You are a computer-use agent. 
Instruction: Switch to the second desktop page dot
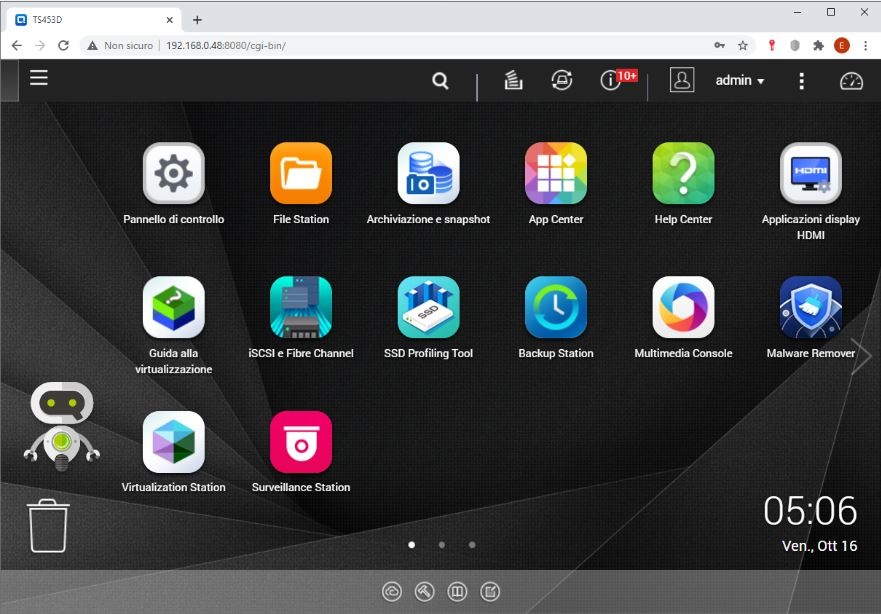pos(442,545)
